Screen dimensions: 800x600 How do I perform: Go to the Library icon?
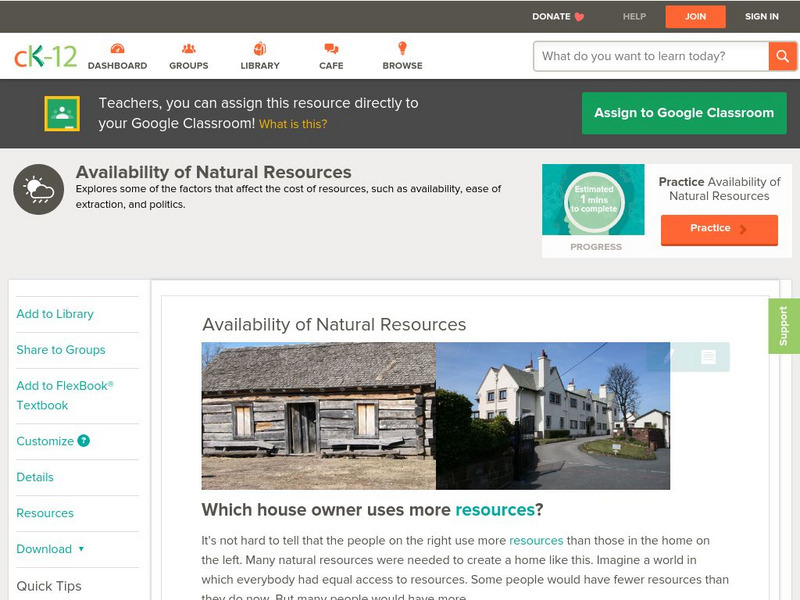tap(260, 49)
